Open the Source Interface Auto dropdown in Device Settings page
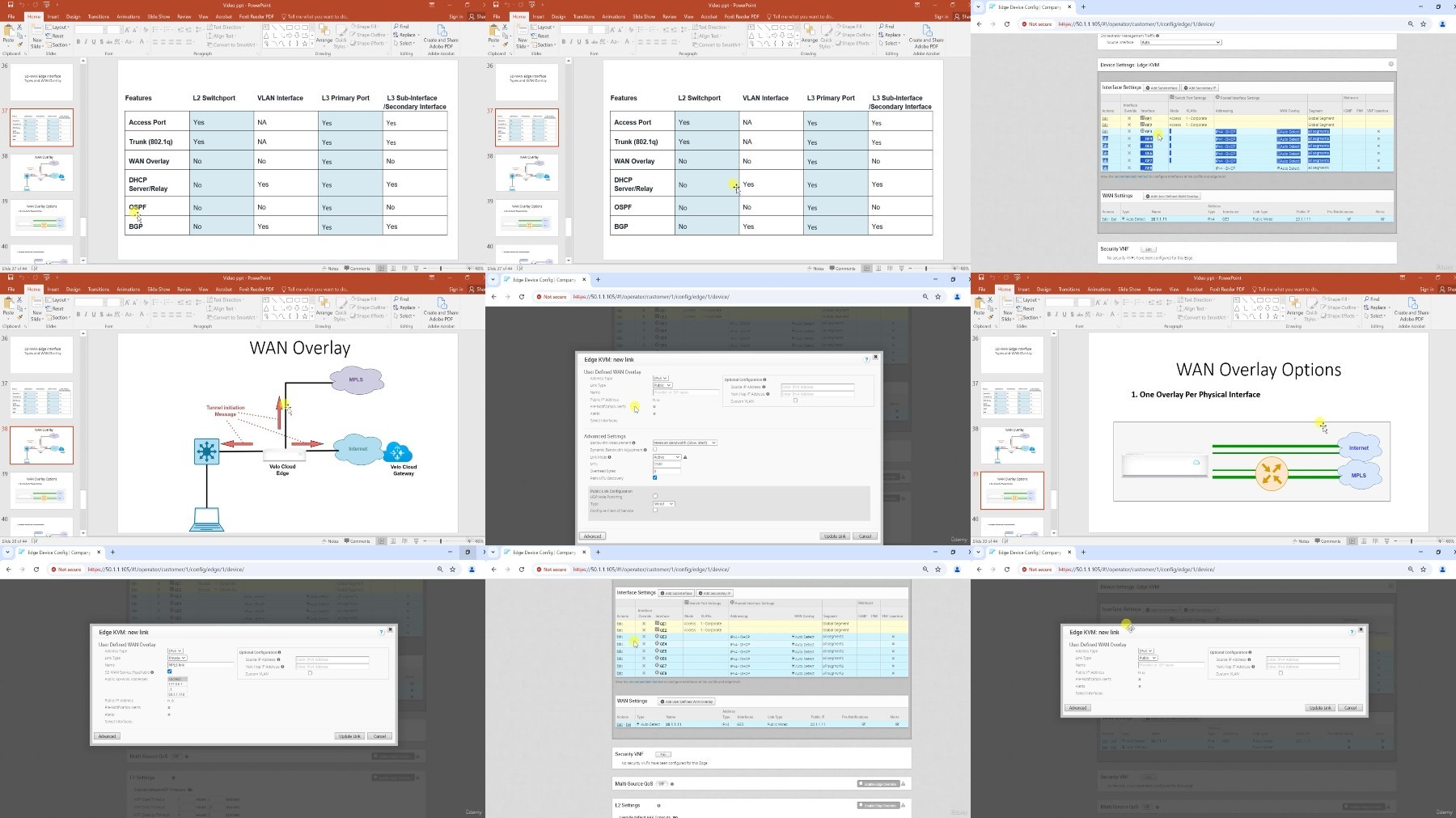Screen dimensions: 1456x818 (1180, 42)
